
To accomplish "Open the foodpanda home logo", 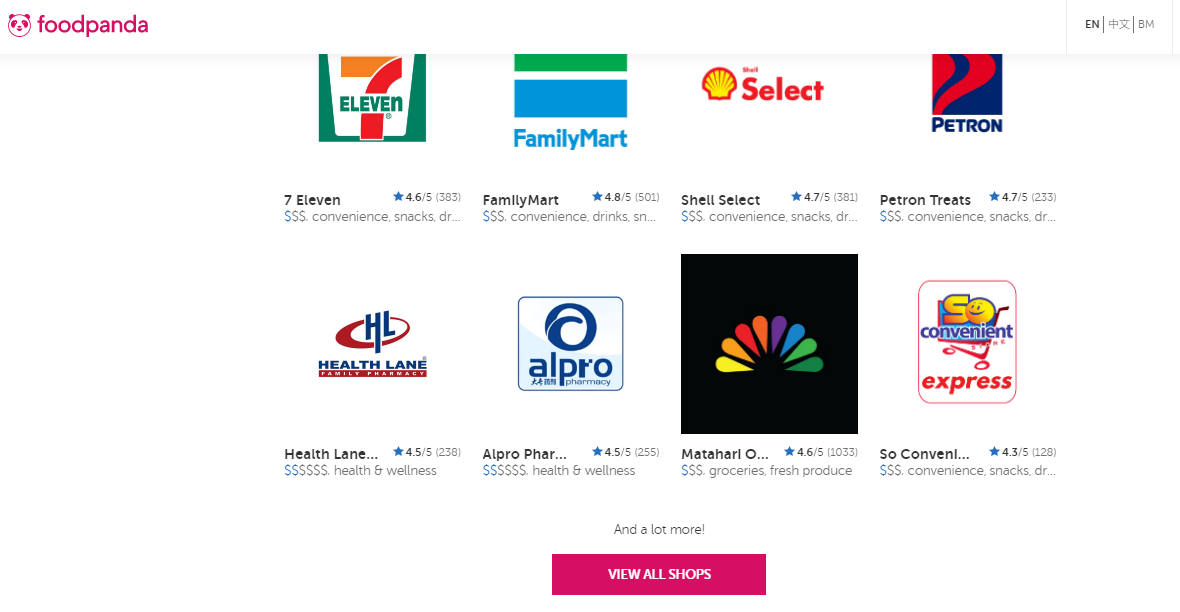I will [78, 26].
